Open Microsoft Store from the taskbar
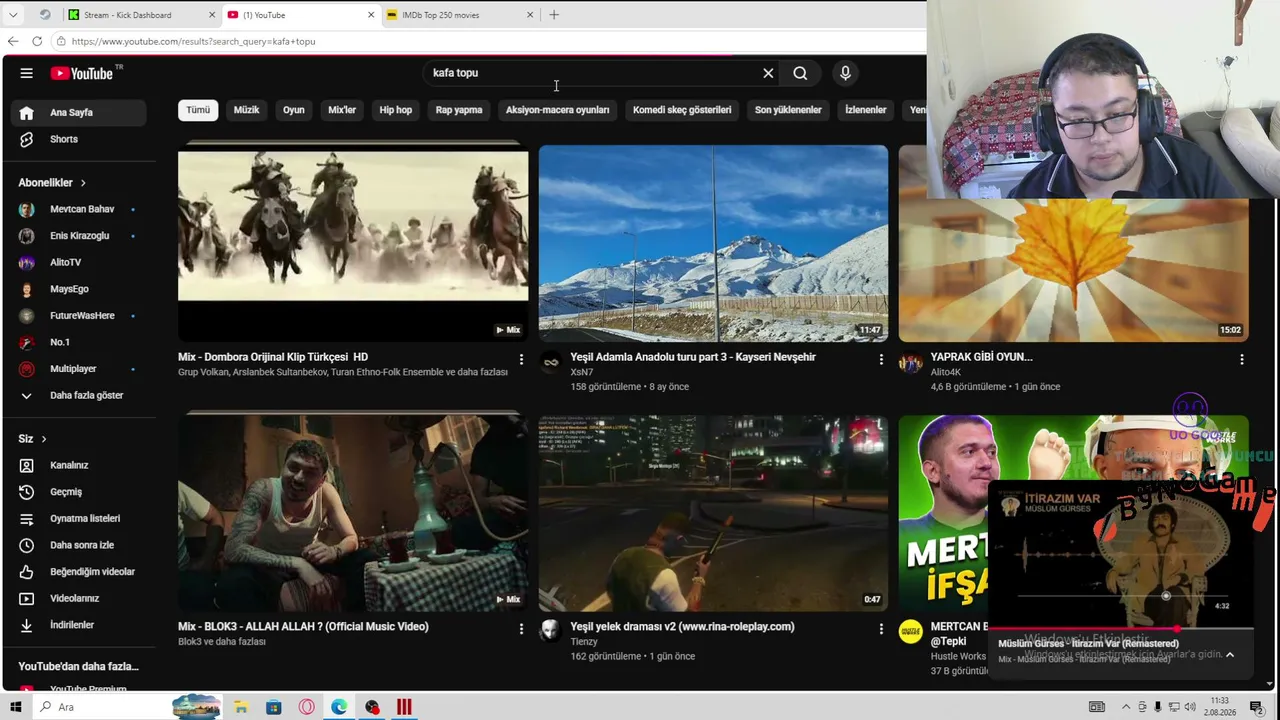The height and width of the screenshot is (720, 1280). (x=274, y=707)
